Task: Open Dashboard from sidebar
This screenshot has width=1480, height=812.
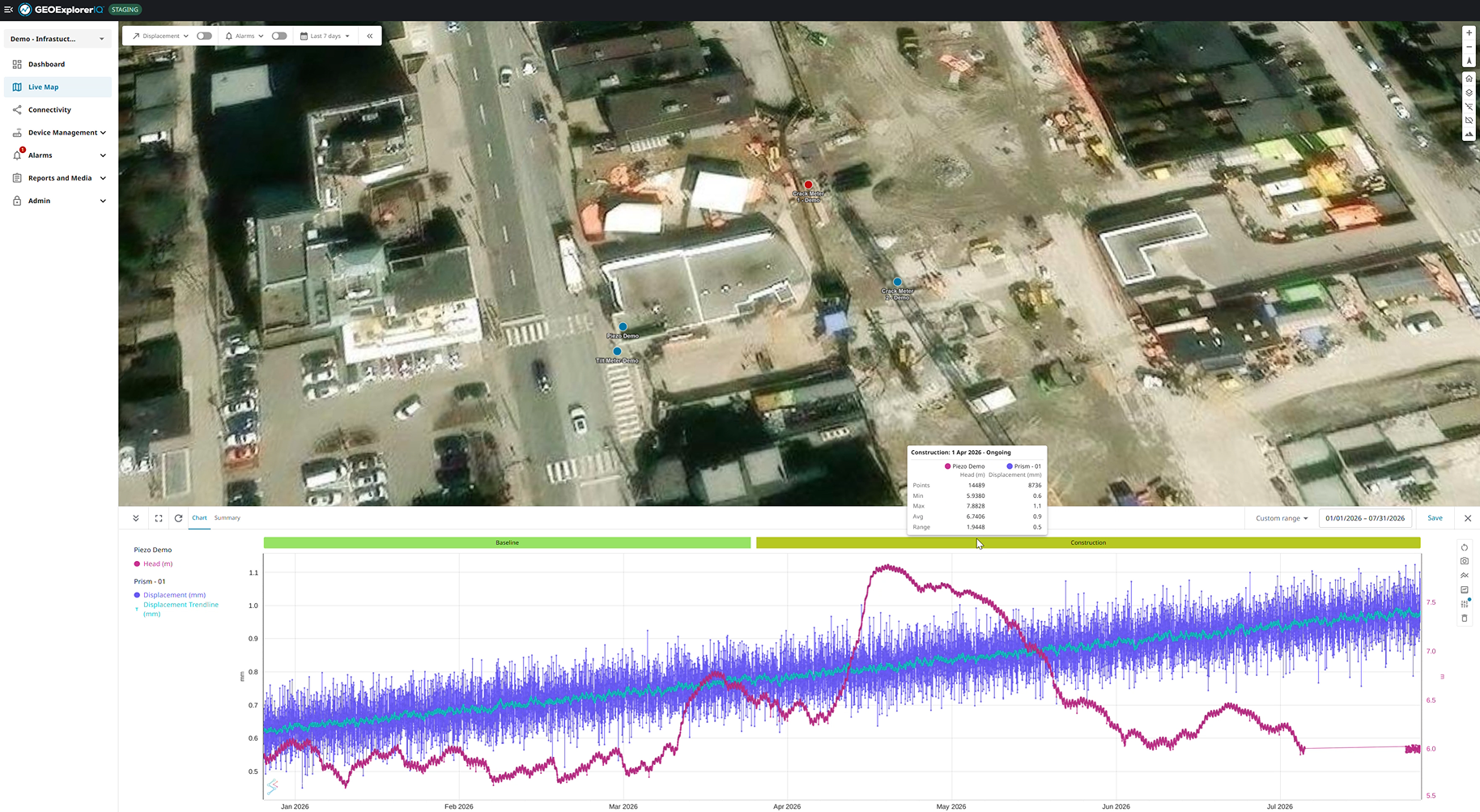Action: [57, 64]
